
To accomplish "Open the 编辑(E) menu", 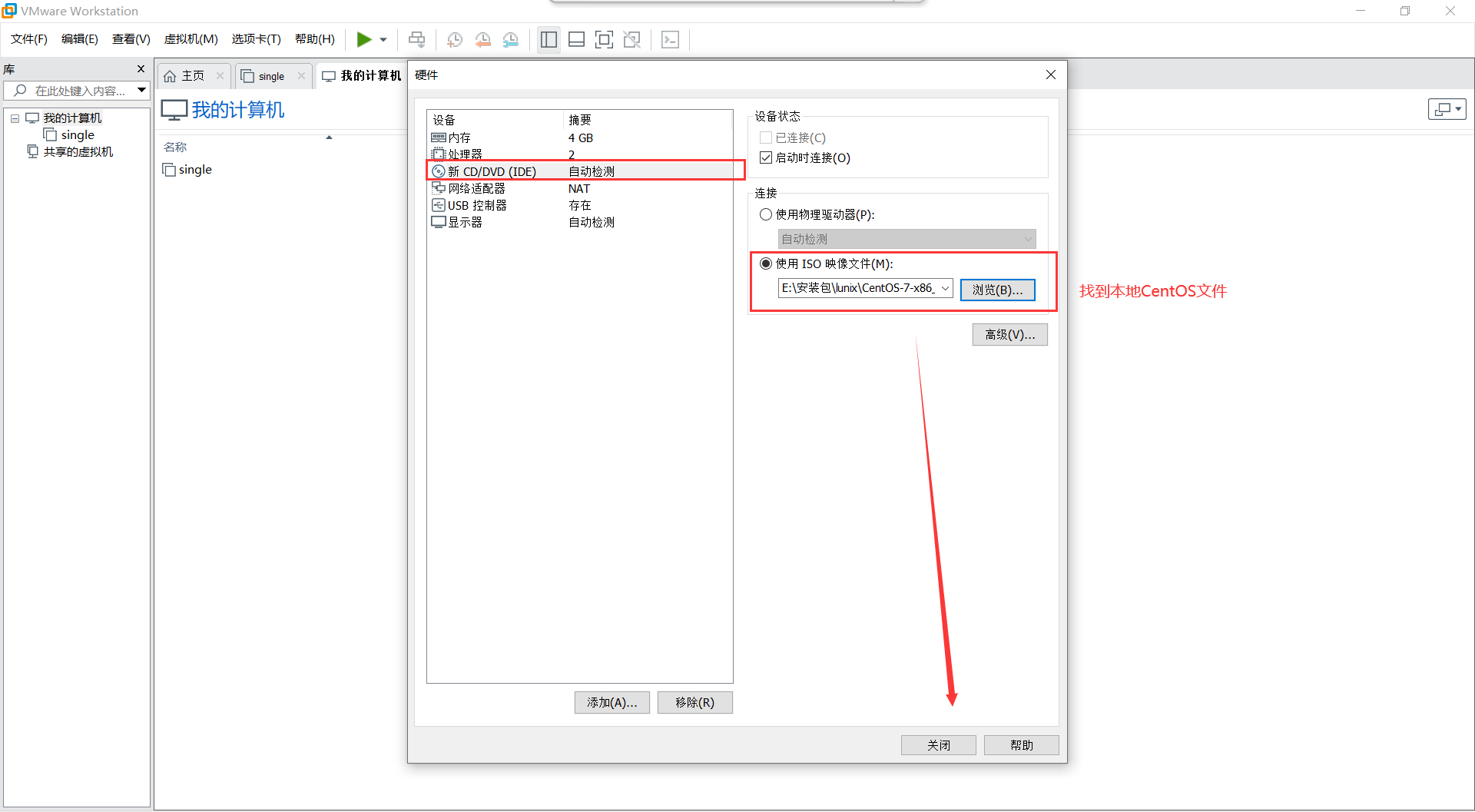I will [80, 39].
